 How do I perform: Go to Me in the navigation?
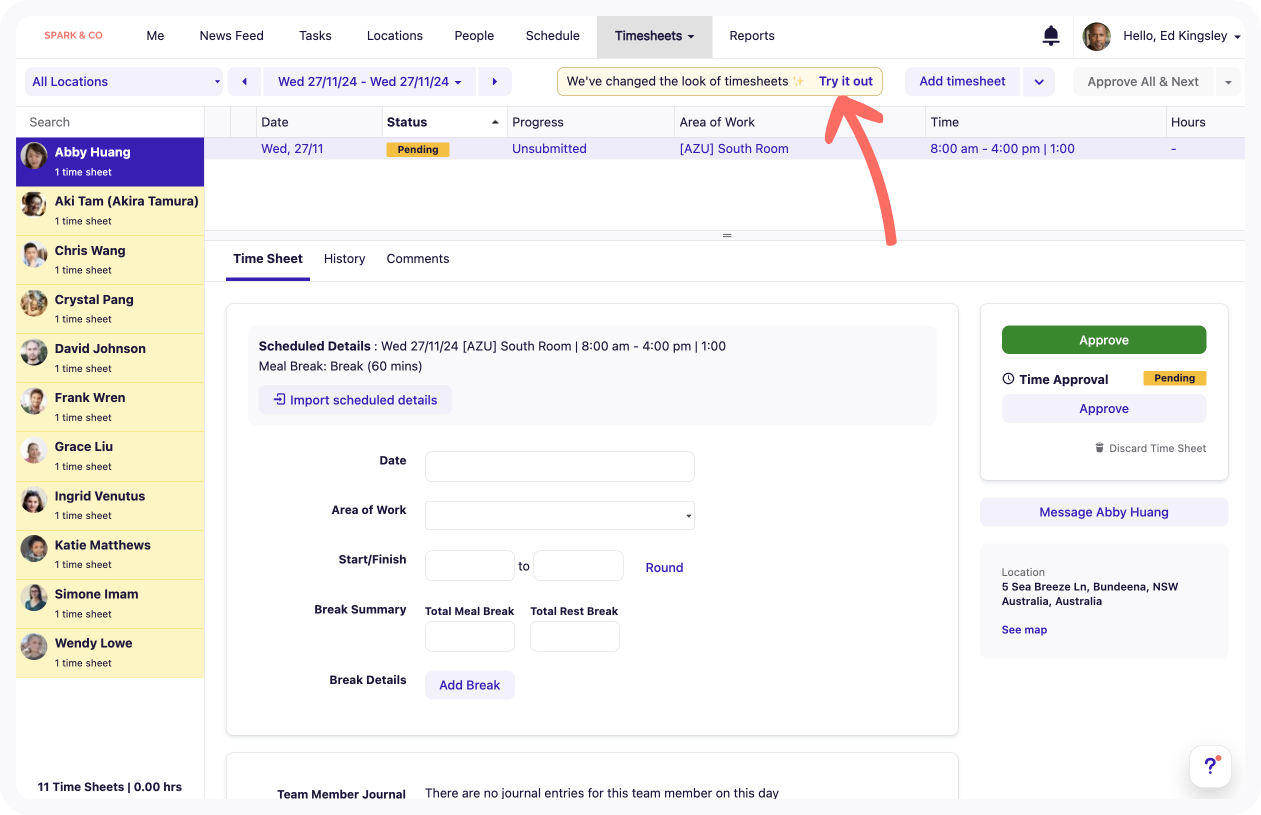155,36
